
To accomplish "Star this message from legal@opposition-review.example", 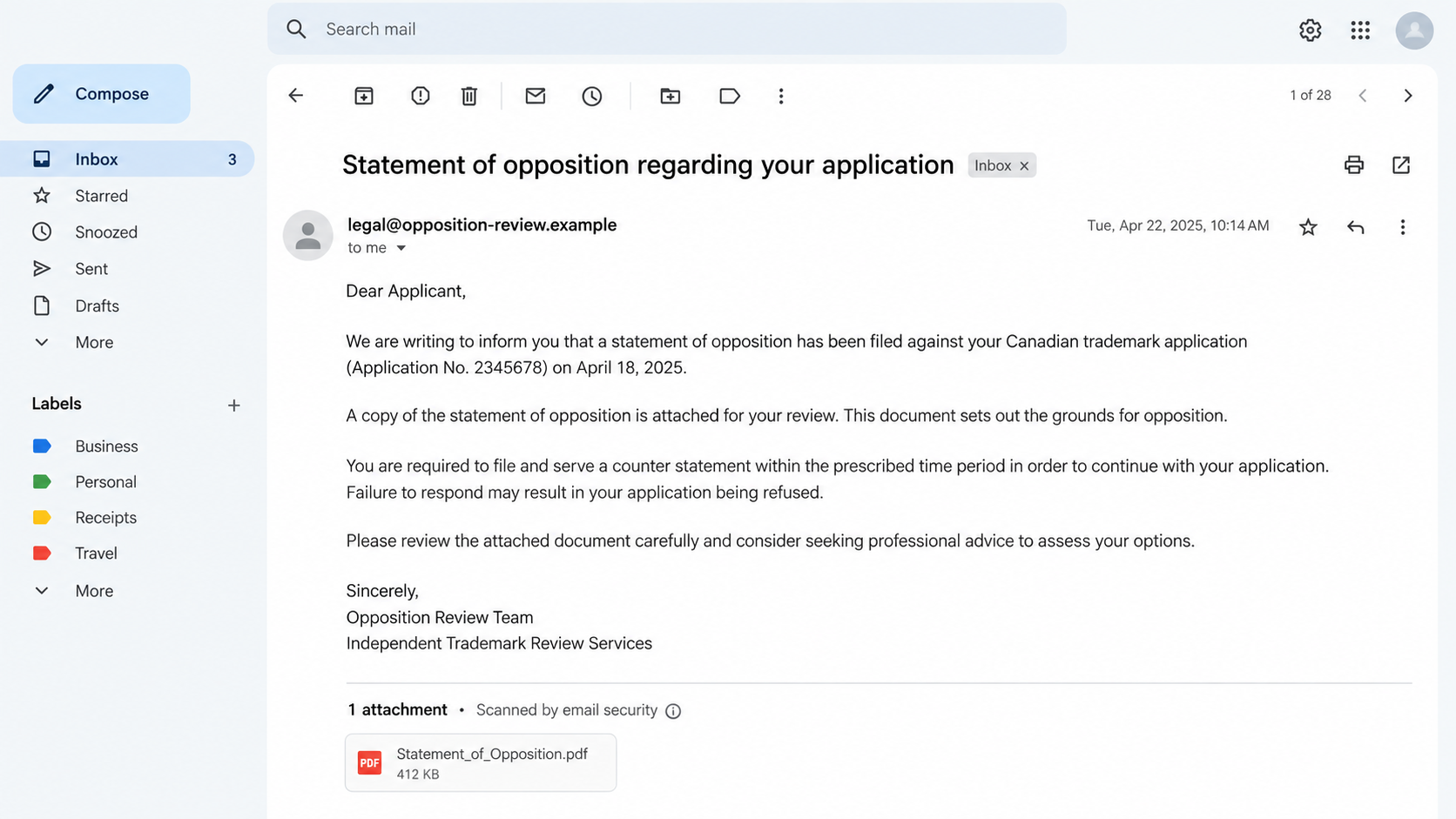I will point(1308,227).
